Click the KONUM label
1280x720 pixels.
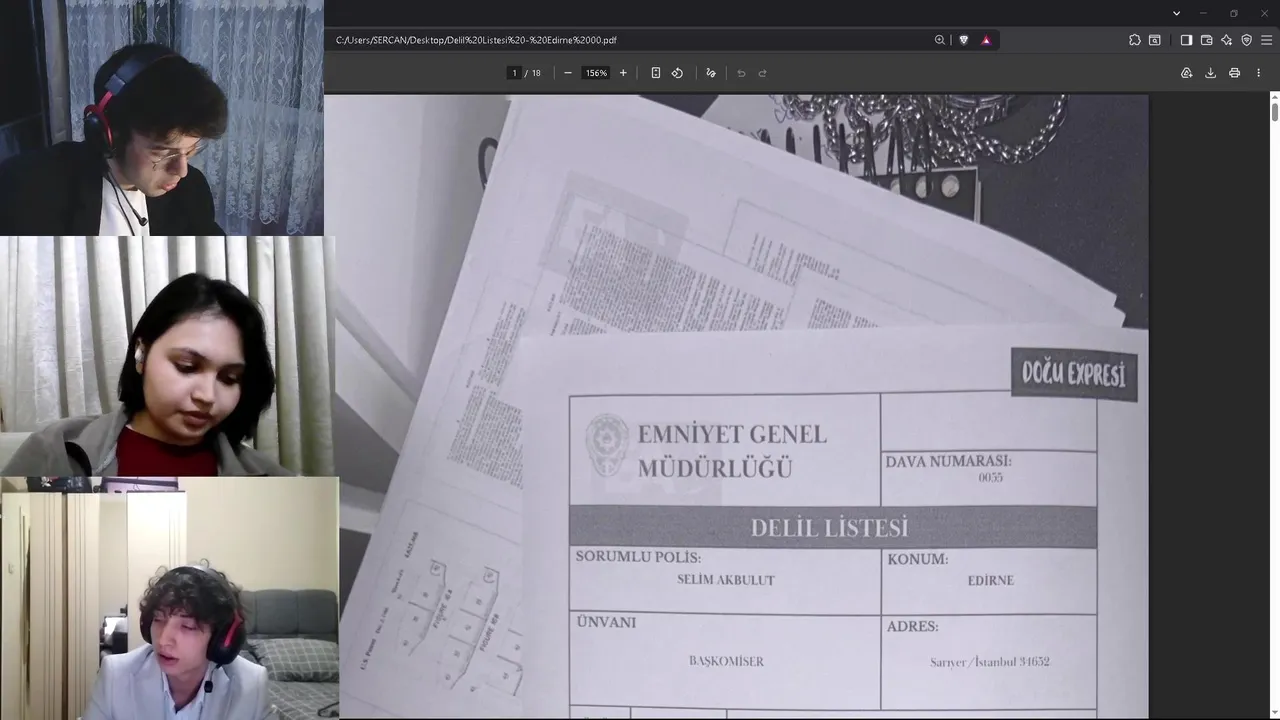pyautogui.click(x=917, y=559)
